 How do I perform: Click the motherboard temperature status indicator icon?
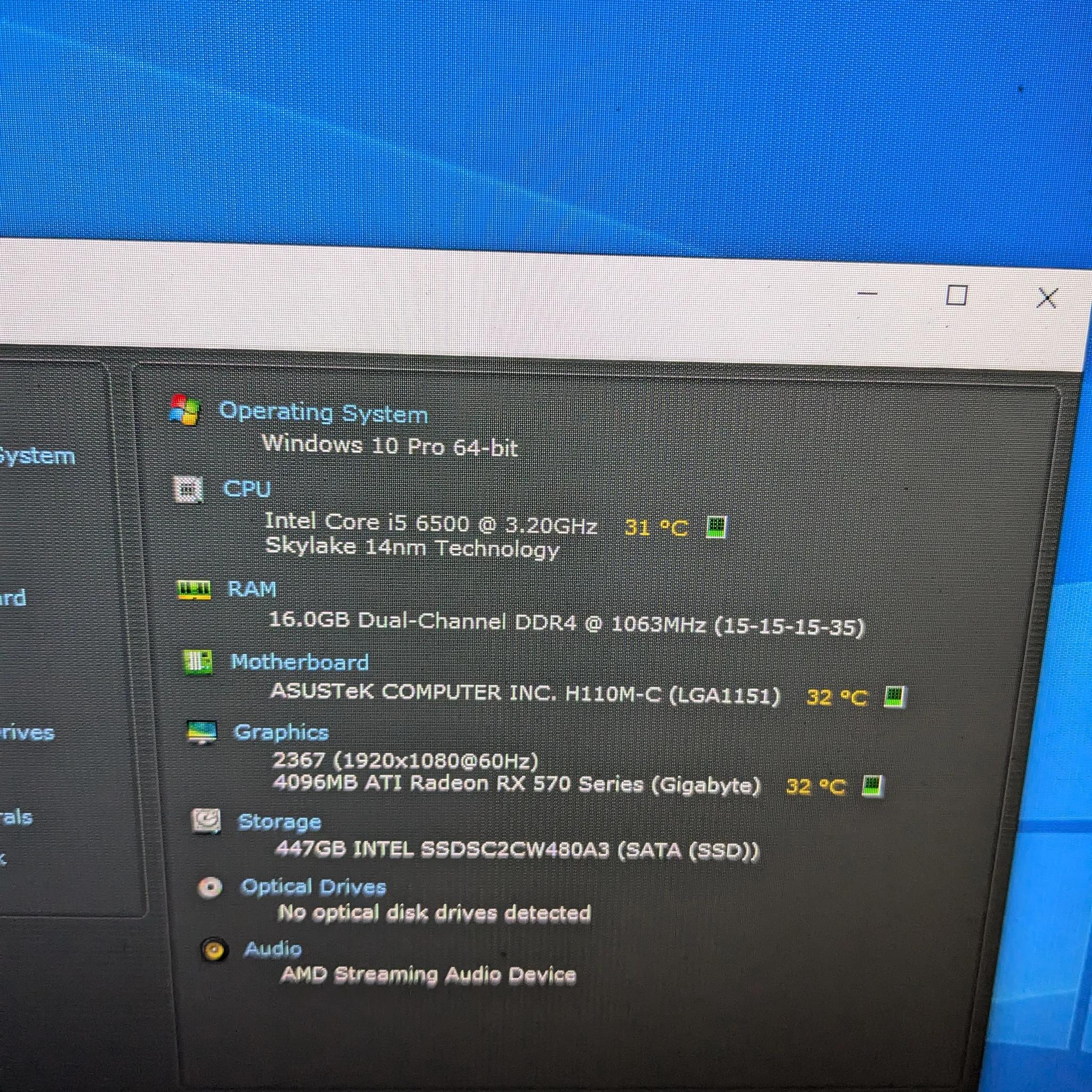[894, 696]
